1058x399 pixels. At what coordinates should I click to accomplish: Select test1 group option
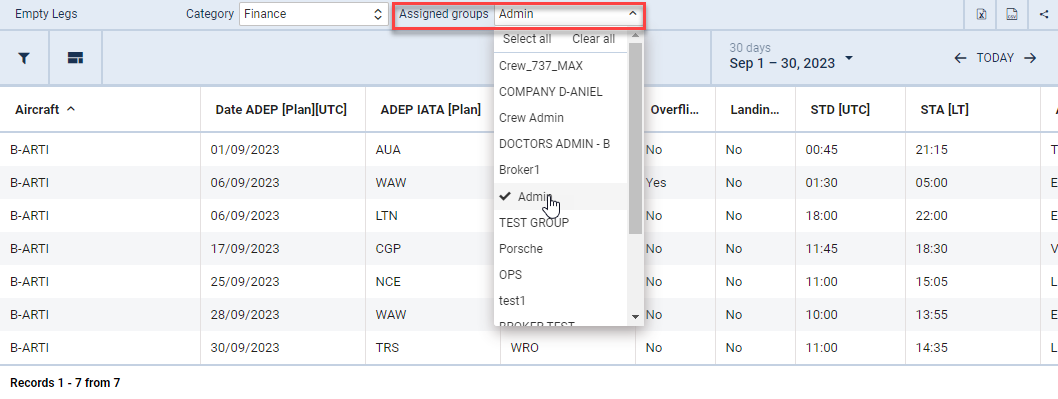pos(561,300)
